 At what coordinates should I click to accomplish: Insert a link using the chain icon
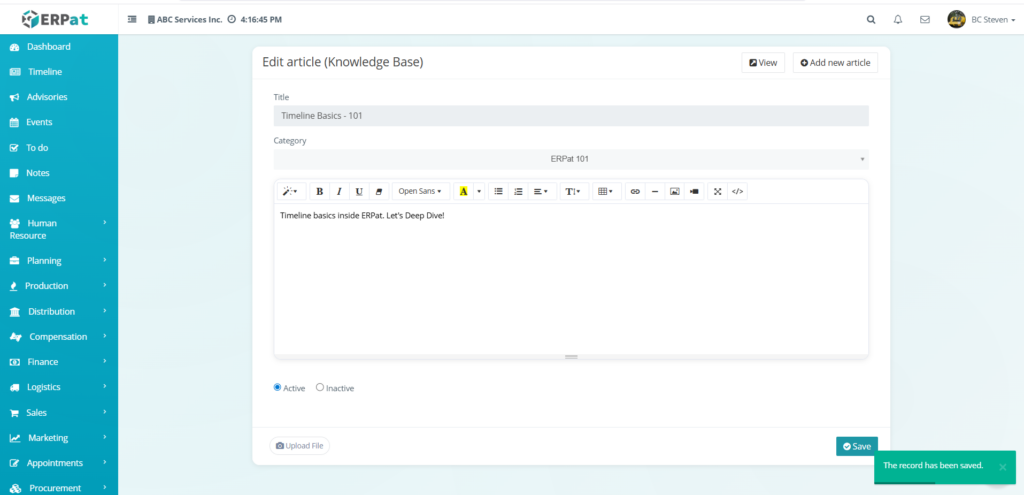click(635, 191)
